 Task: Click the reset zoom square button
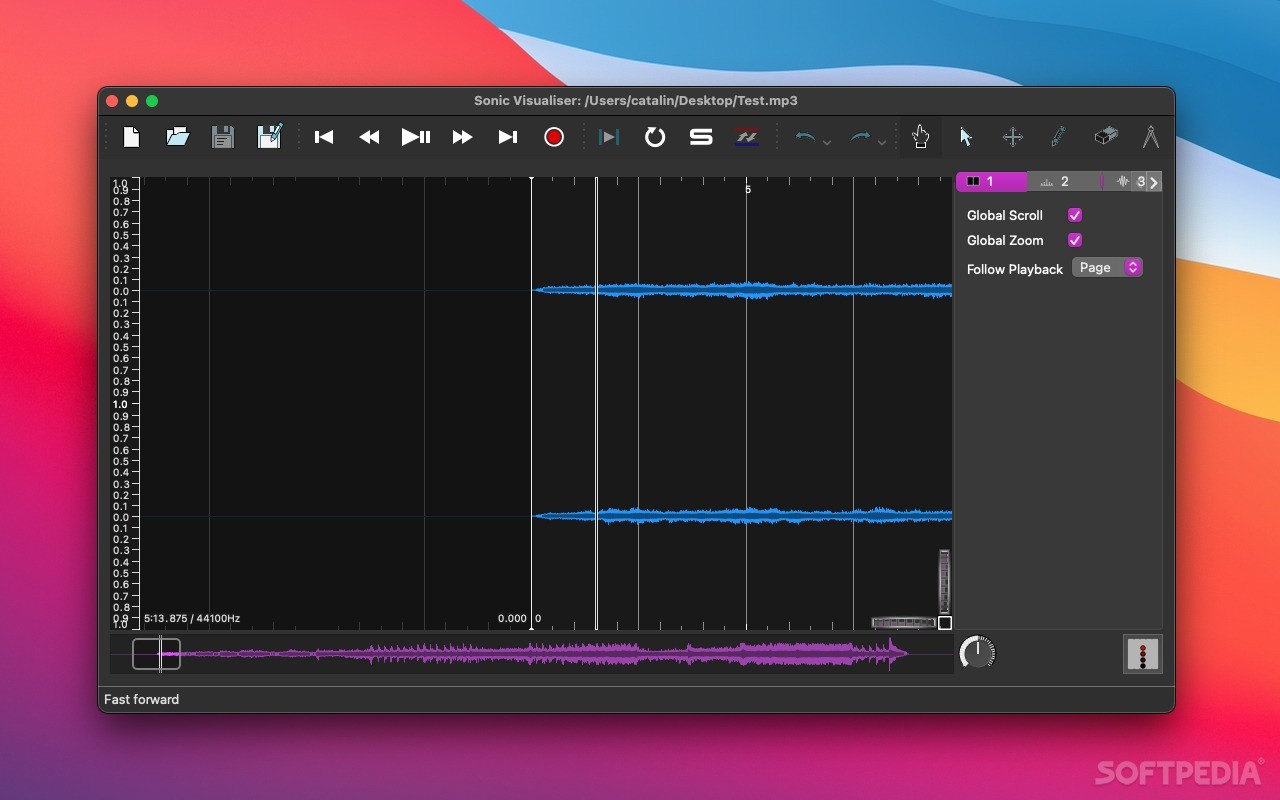point(945,623)
